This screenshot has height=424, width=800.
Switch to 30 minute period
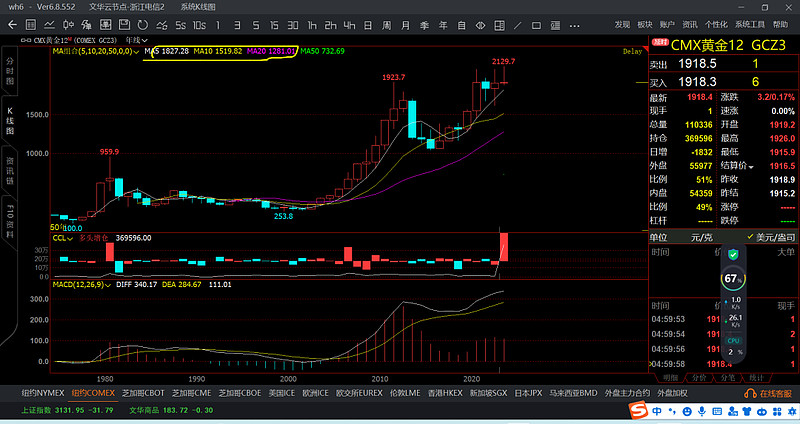coord(293,25)
